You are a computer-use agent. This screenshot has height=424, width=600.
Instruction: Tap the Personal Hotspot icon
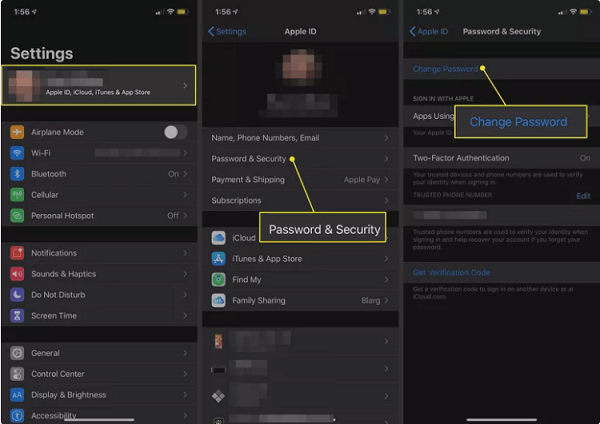[x=17, y=215]
